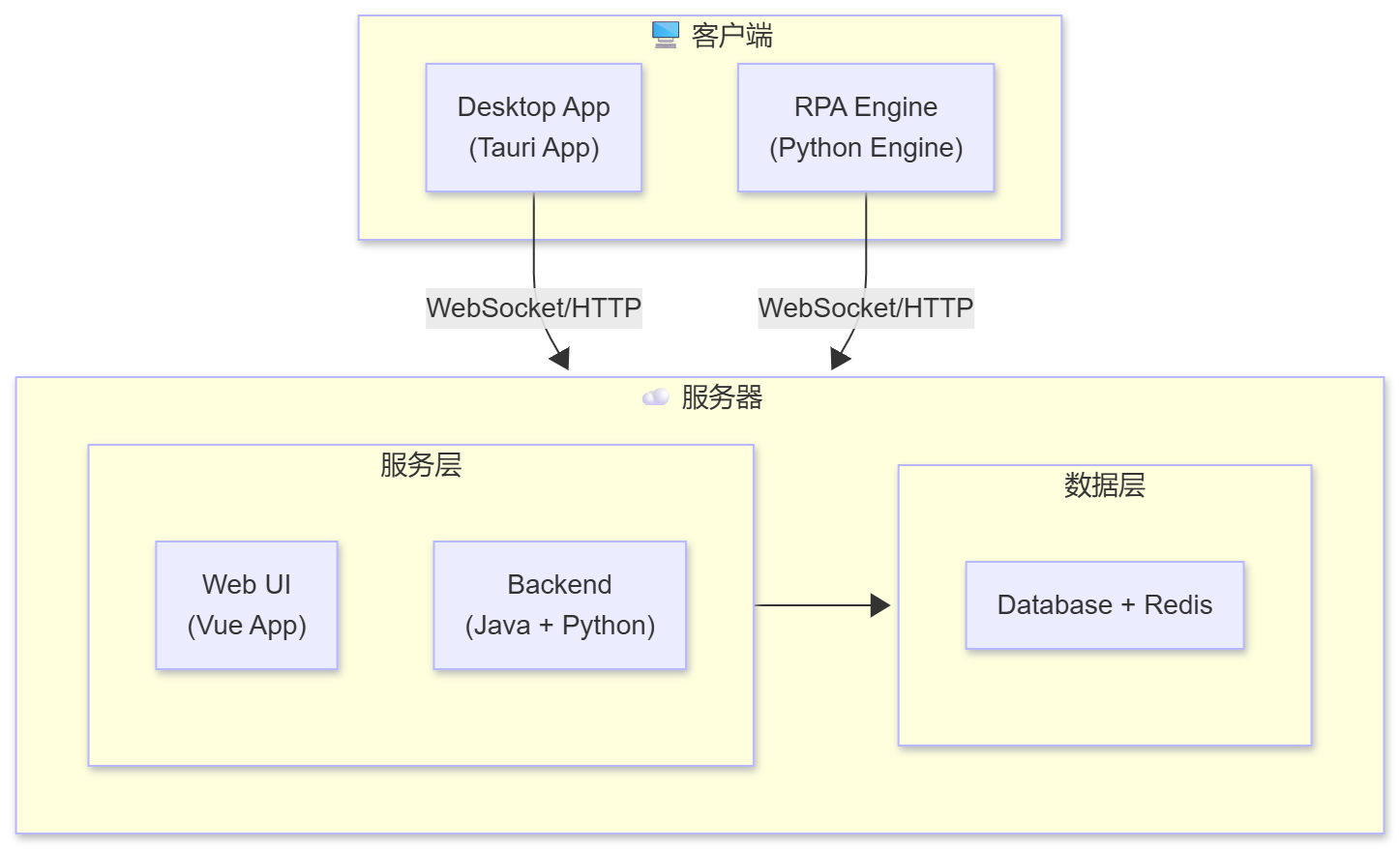Select the Database + Redis node
1400x849 pixels.
click(x=1105, y=605)
